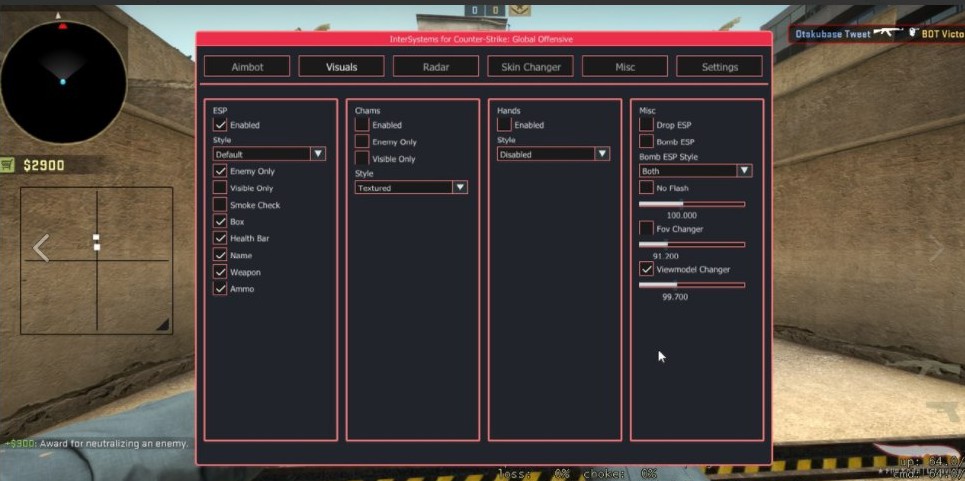The width and height of the screenshot is (965, 481).
Task: Uncheck the Name ESP option
Action: (220, 255)
